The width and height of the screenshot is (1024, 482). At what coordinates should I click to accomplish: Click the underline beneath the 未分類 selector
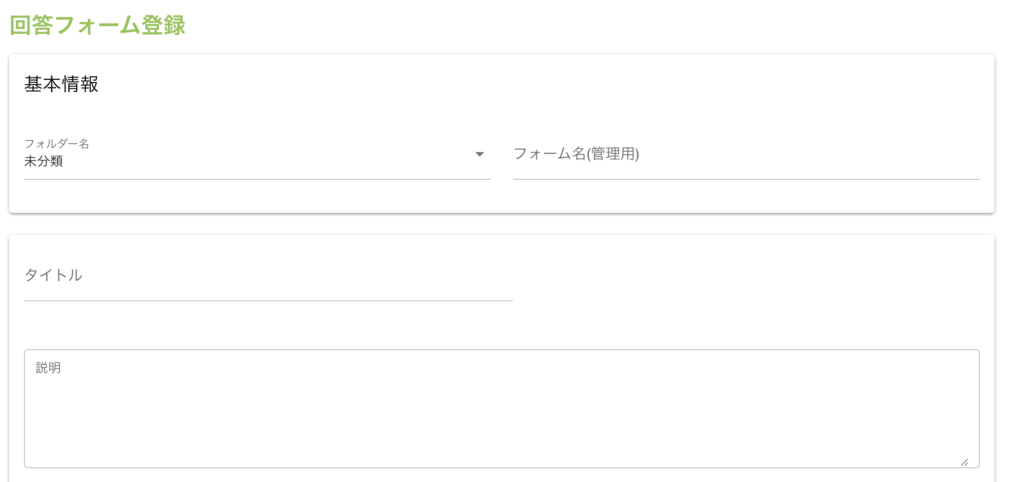click(x=257, y=179)
